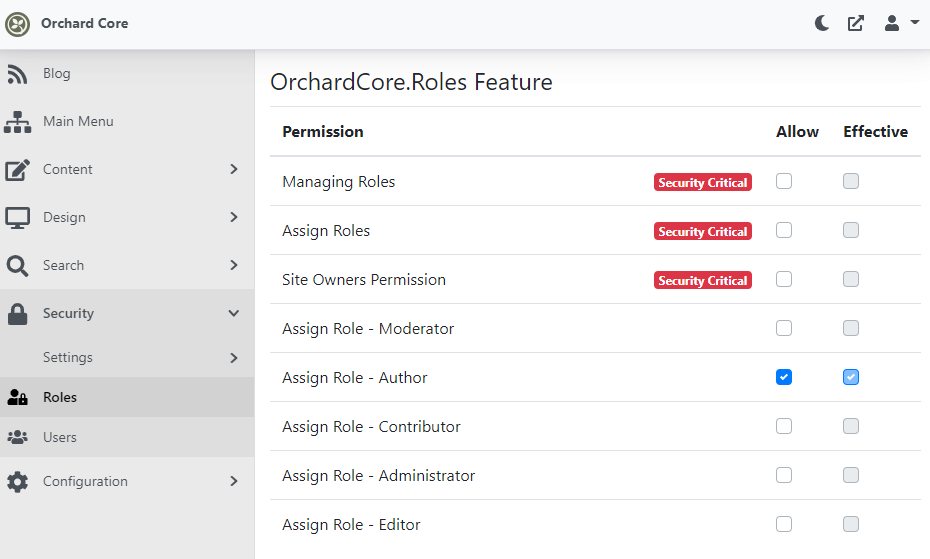Image resolution: width=930 pixels, height=559 pixels.
Task: Open the Design menu label
Action: 64,217
